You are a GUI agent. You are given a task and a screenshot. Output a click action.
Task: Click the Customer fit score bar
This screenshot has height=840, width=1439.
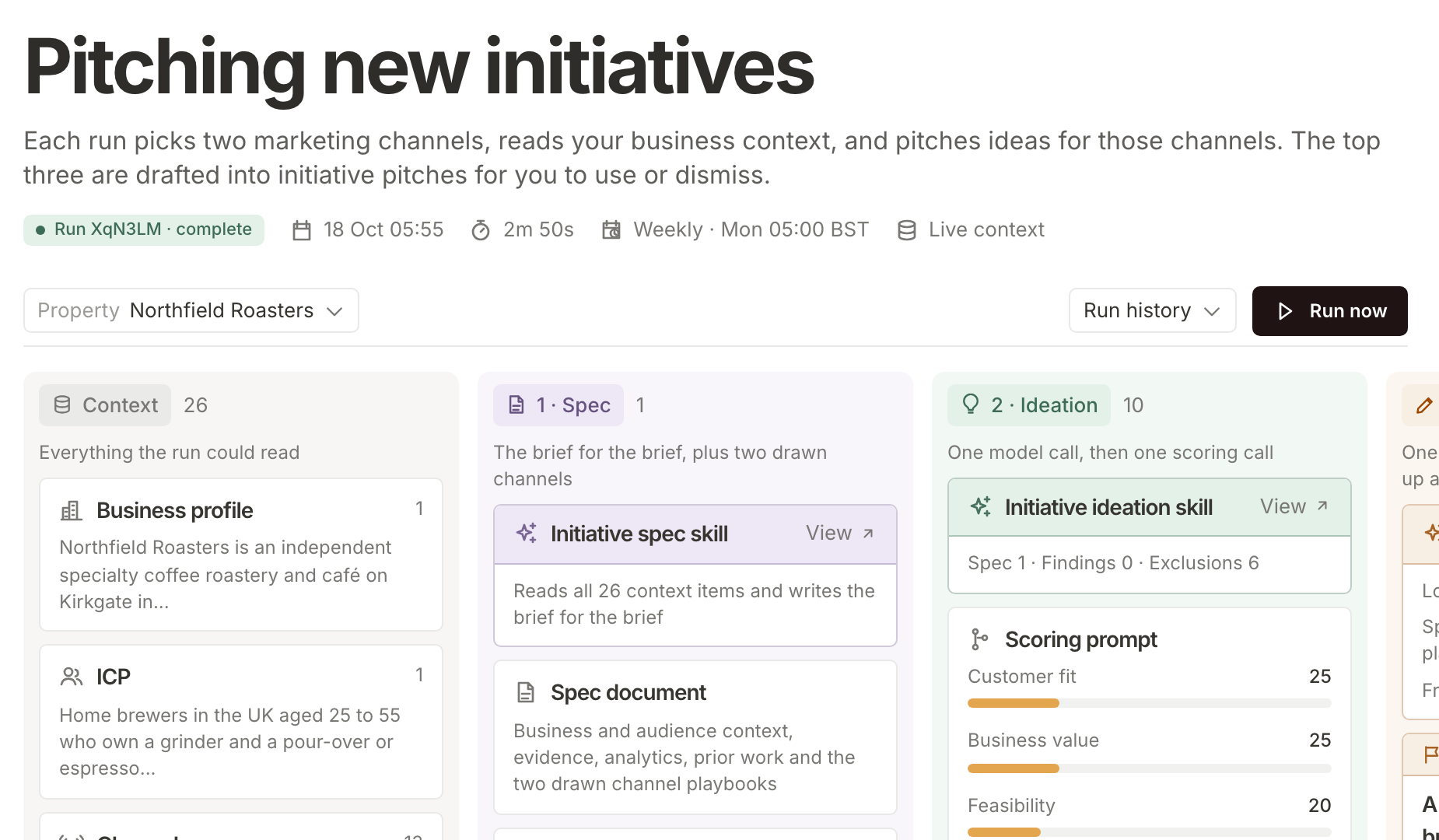tap(1149, 703)
